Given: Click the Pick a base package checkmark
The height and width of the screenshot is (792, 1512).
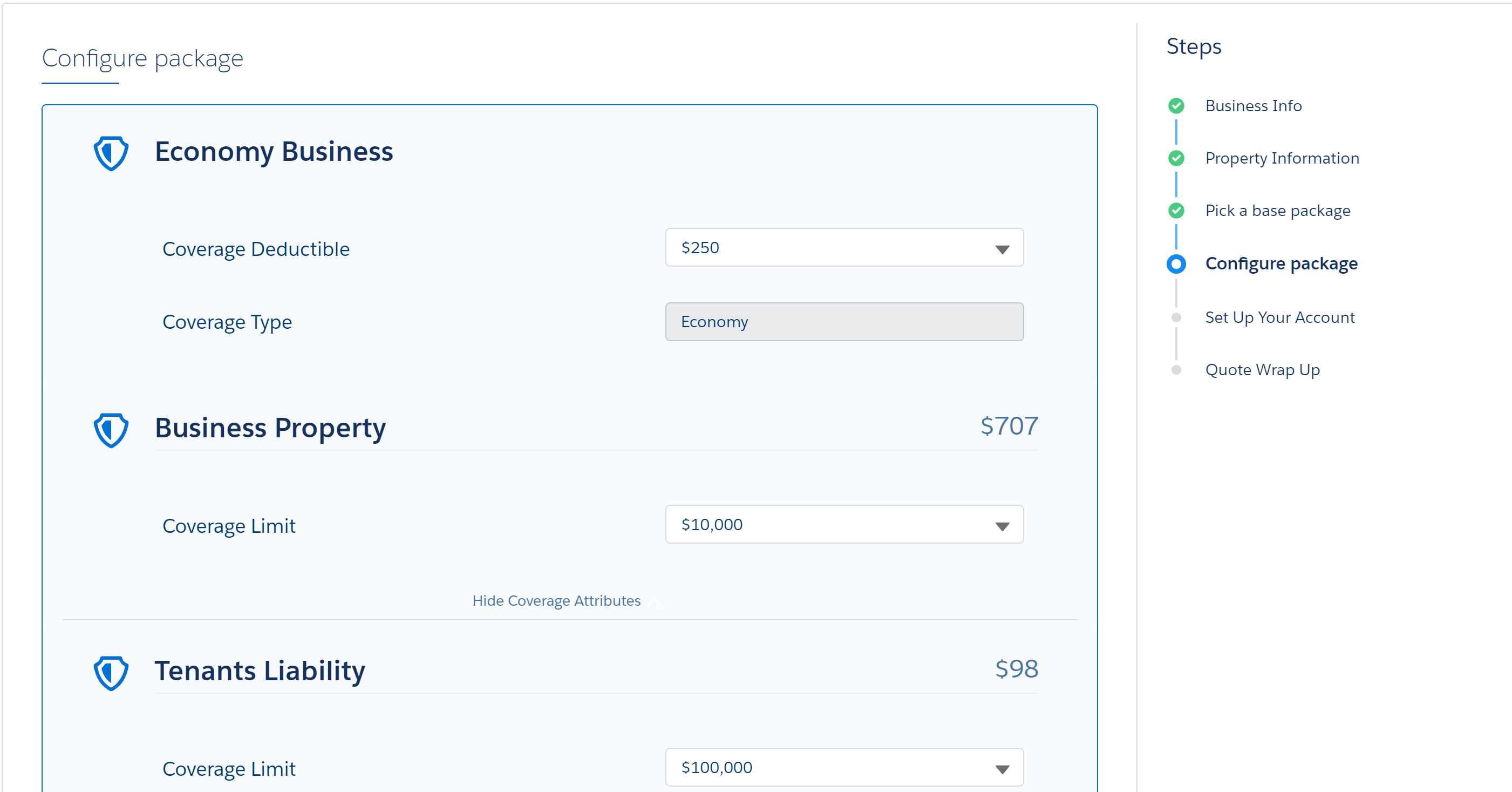Looking at the screenshot, I should [x=1176, y=210].
